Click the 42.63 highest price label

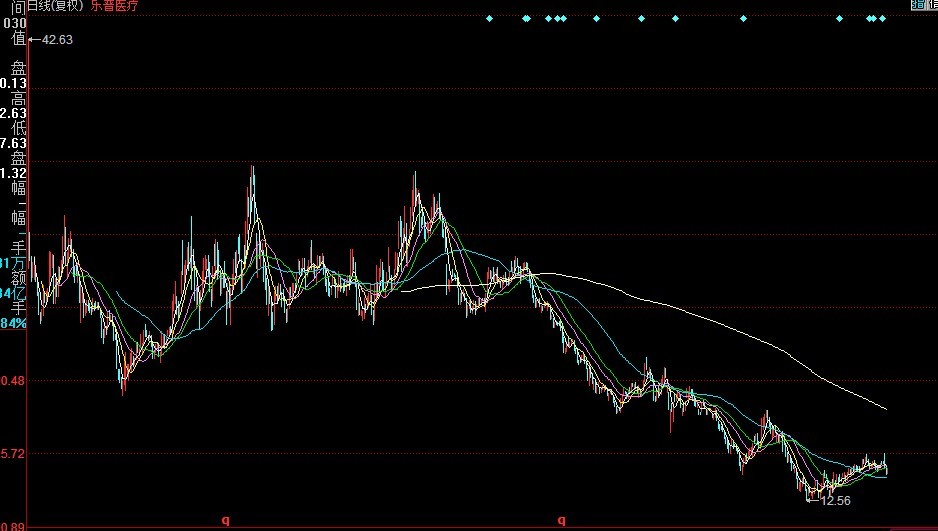55,39
